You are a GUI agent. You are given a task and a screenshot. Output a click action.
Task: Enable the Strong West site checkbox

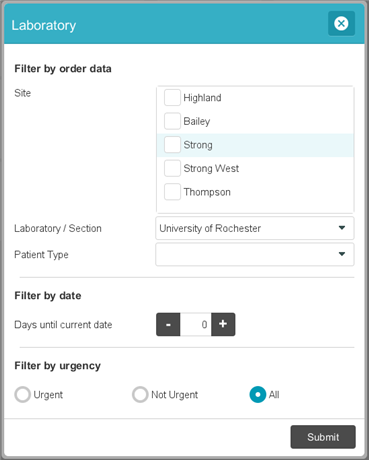click(172, 168)
